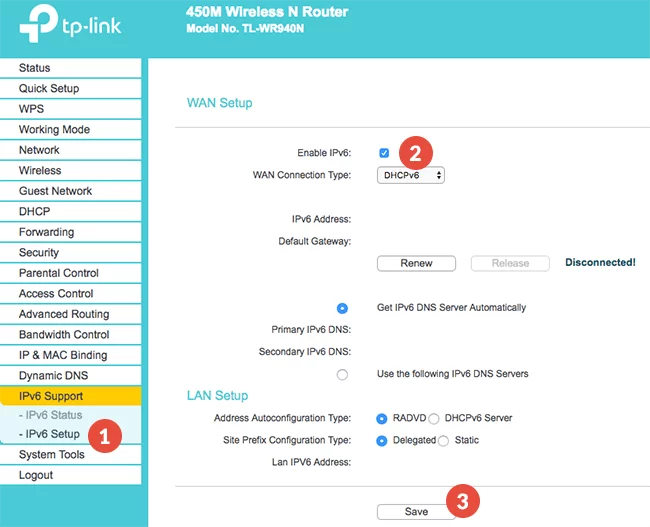Image resolution: width=650 pixels, height=527 pixels.
Task: Select the IPv6 Support menu
Action: pos(70,396)
